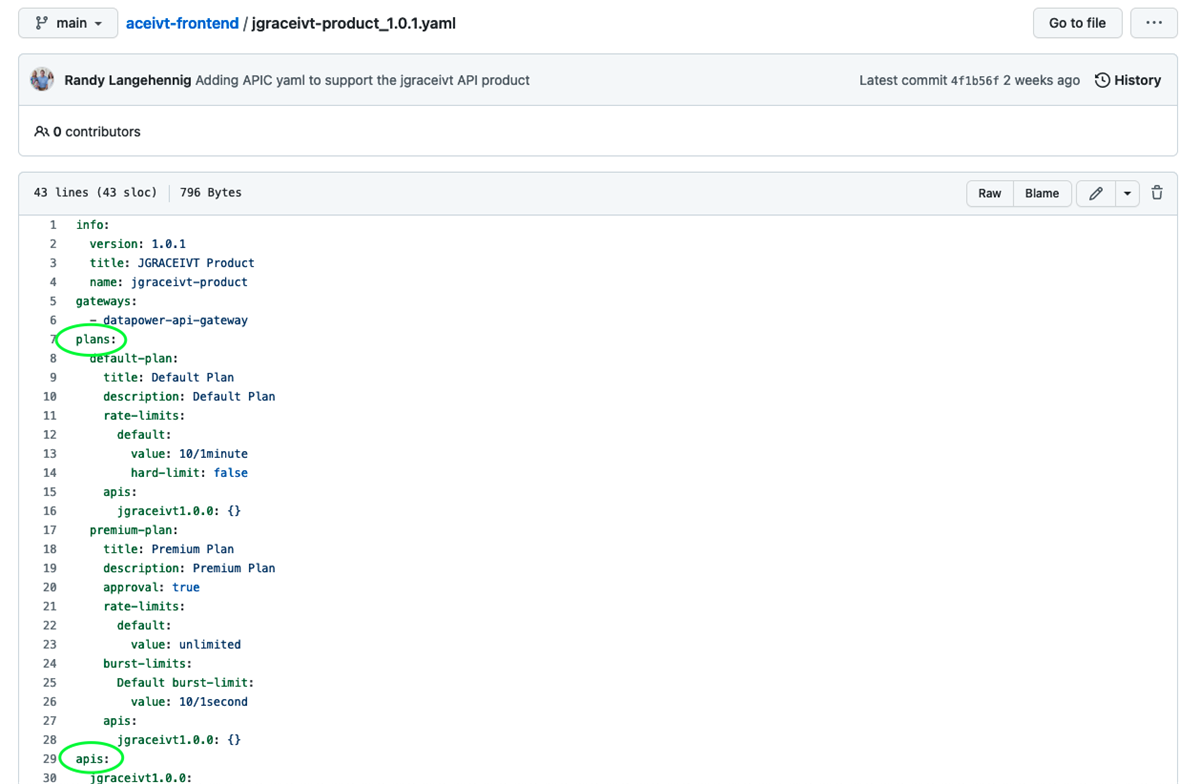Viewport: 1200px width, 784px height.
Task: Switch to the Blame view
Action: tap(1042, 193)
